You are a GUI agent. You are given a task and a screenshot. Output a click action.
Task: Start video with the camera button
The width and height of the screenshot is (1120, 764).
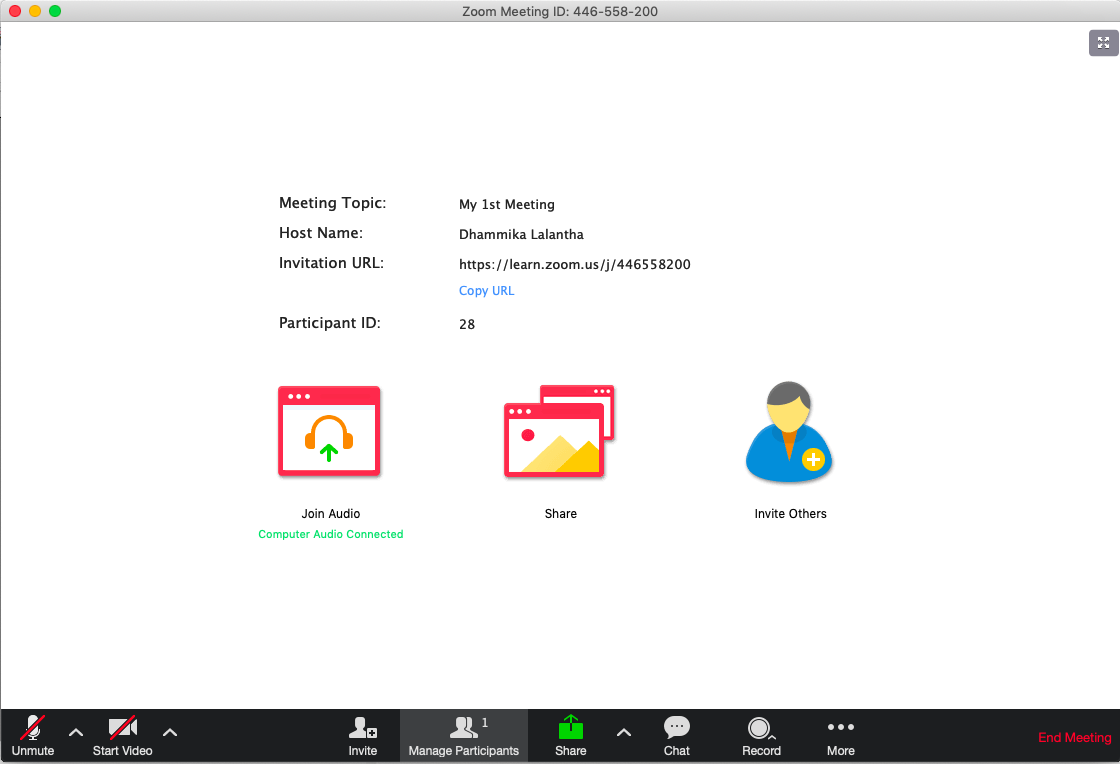pyautogui.click(x=122, y=736)
